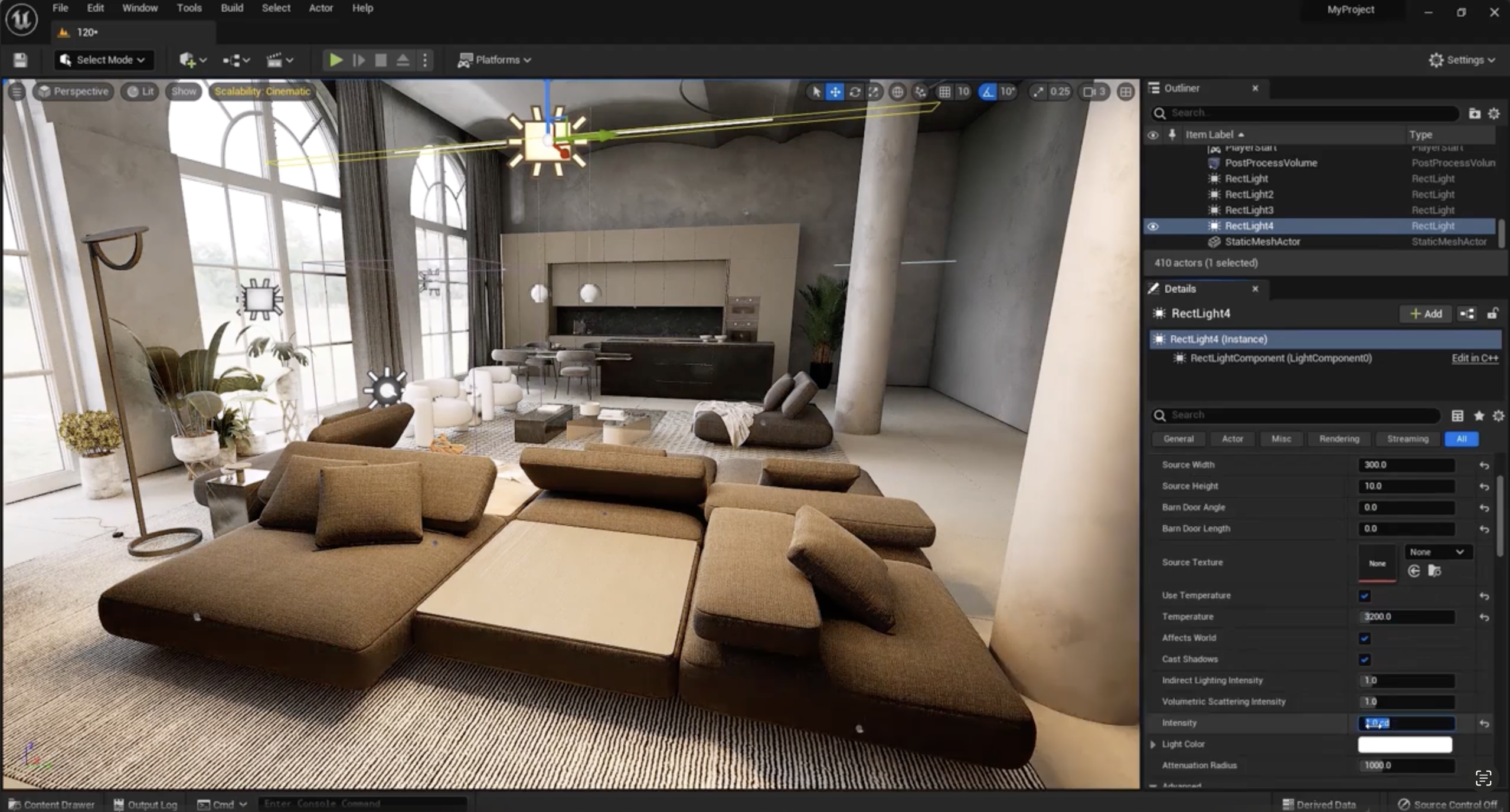Open the Content Drawer
The width and height of the screenshot is (1510, 812).
coord(52,804)
